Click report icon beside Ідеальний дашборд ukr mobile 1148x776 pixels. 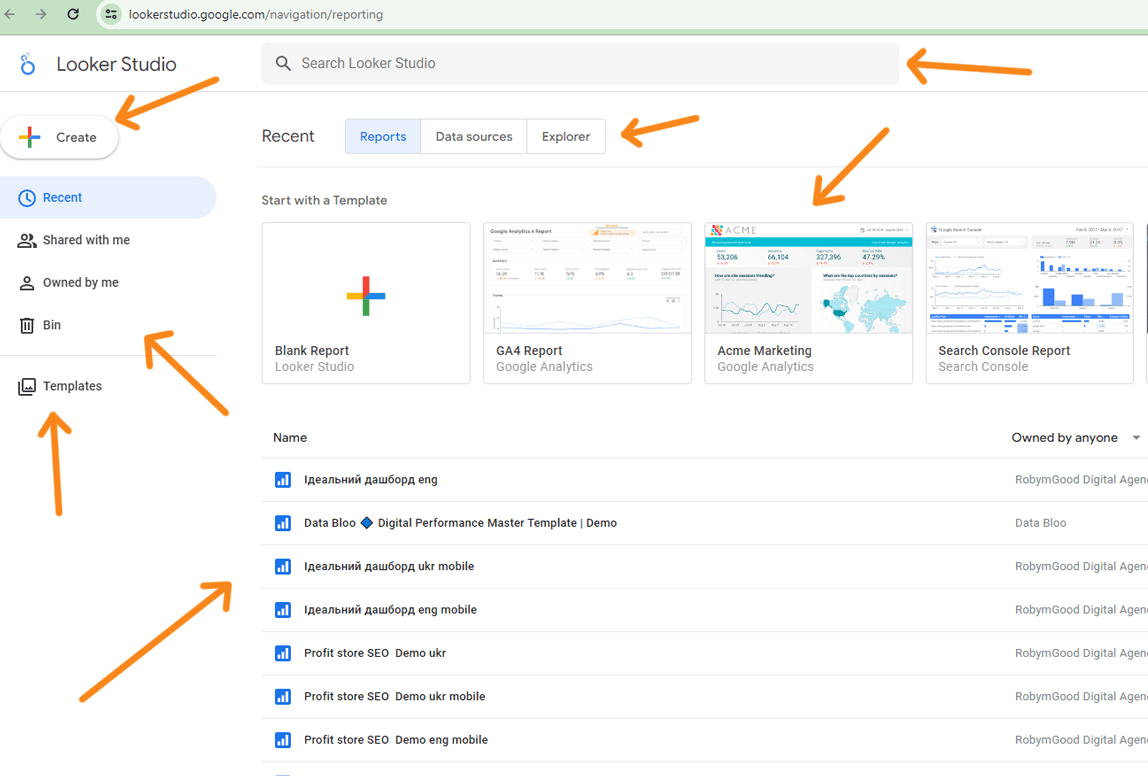pos(283,567)
